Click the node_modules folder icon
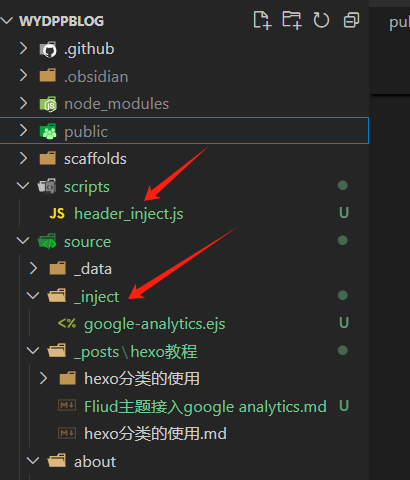 (48, 104)
